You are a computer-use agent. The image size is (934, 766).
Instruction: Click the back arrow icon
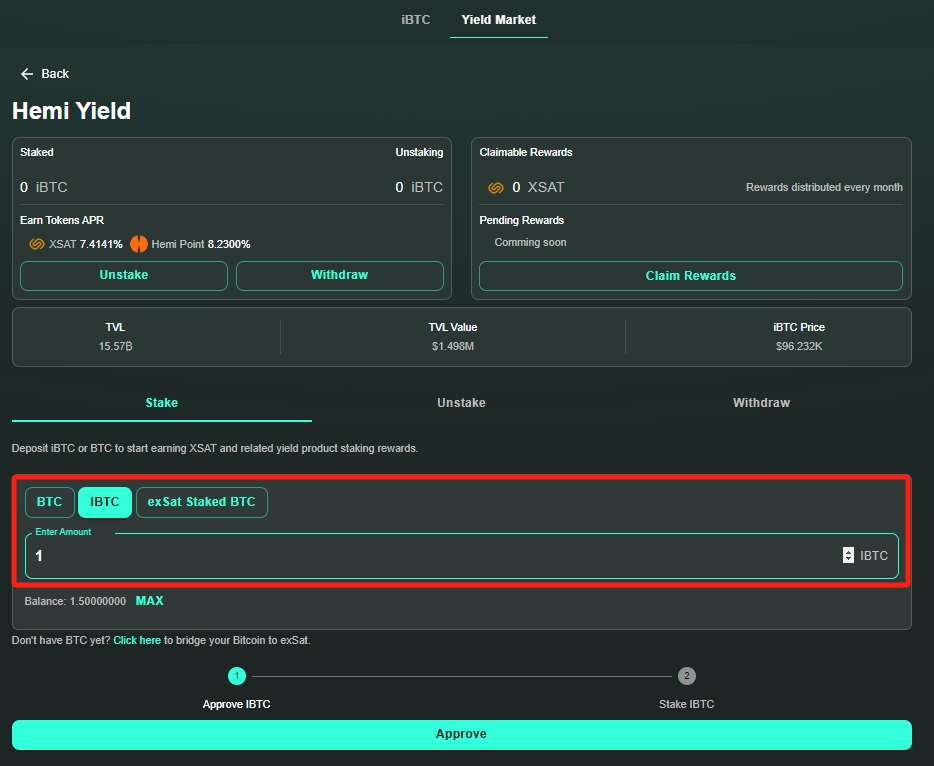(27, 74)
